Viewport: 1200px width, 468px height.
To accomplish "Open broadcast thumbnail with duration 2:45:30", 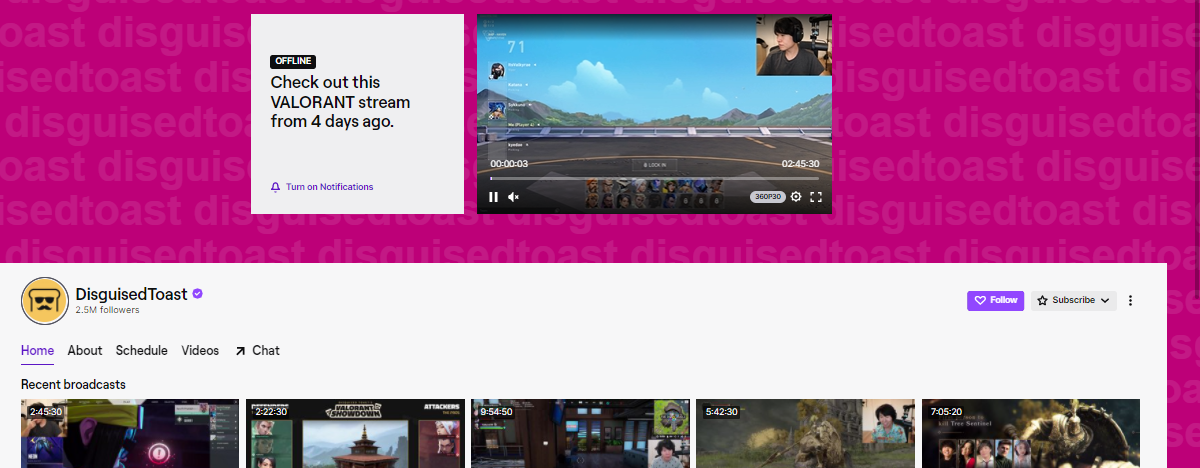I will pos(130,433).
